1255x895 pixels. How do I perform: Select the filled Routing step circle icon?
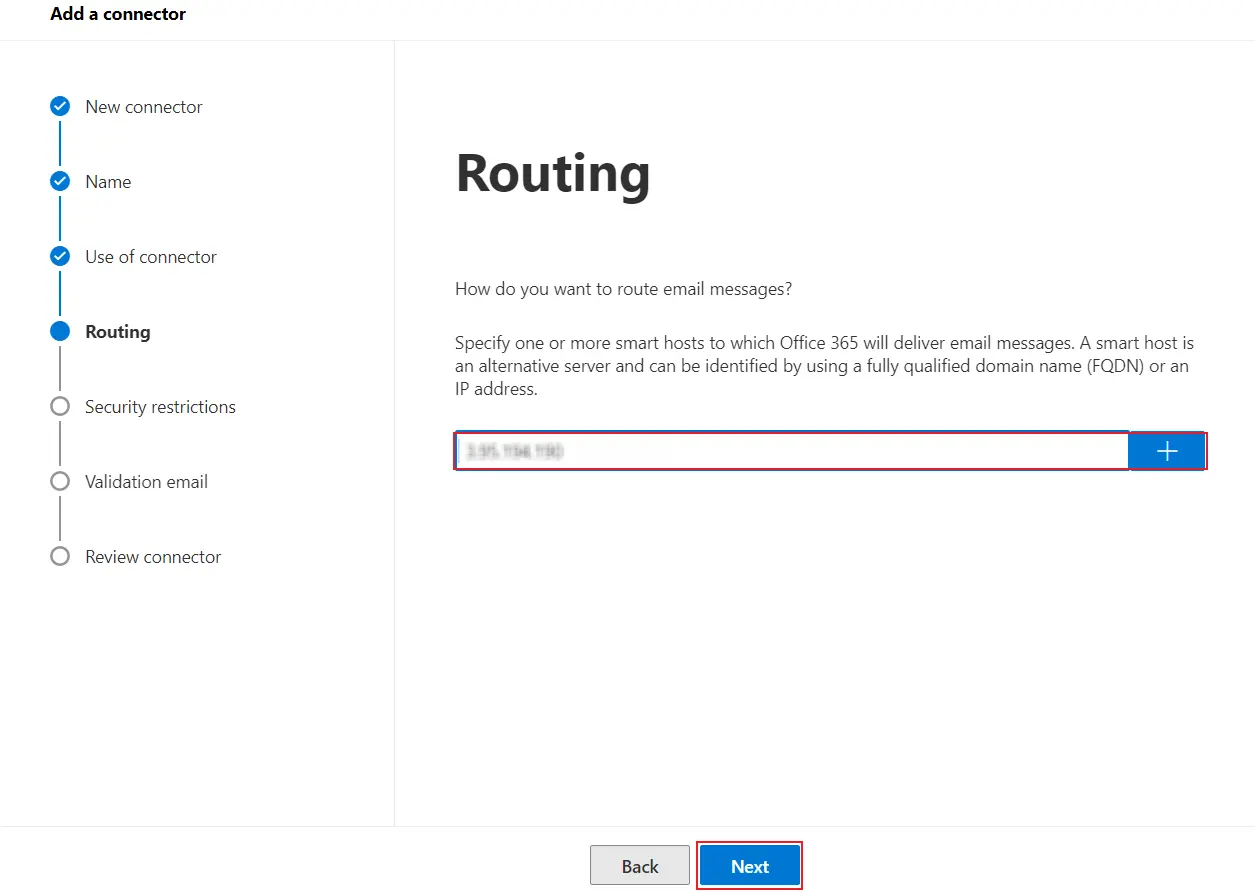click(x=59, y=331)
